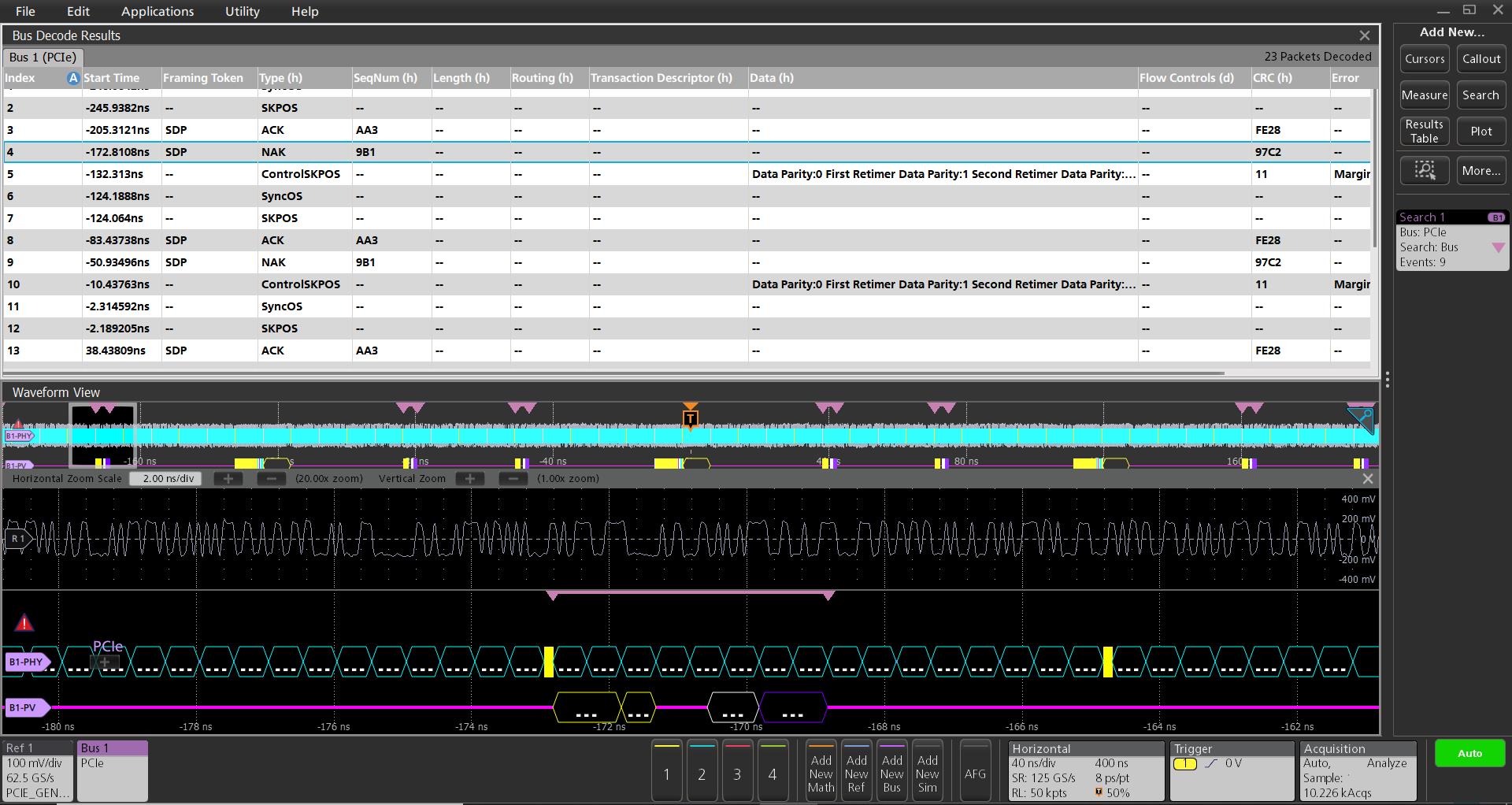Click the decode table horizontal scrollbar
This screenshot has height=805, width=1512.
(614, 373)
